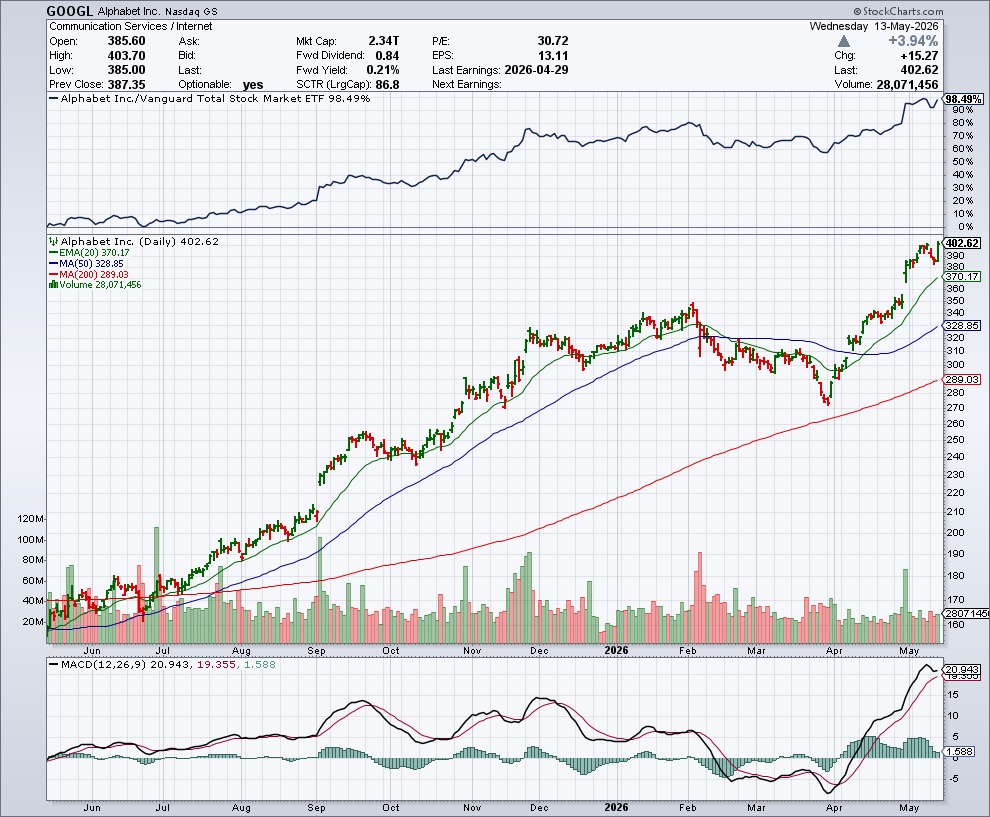Click the 328.85 MA(50) axis tag

962,326
